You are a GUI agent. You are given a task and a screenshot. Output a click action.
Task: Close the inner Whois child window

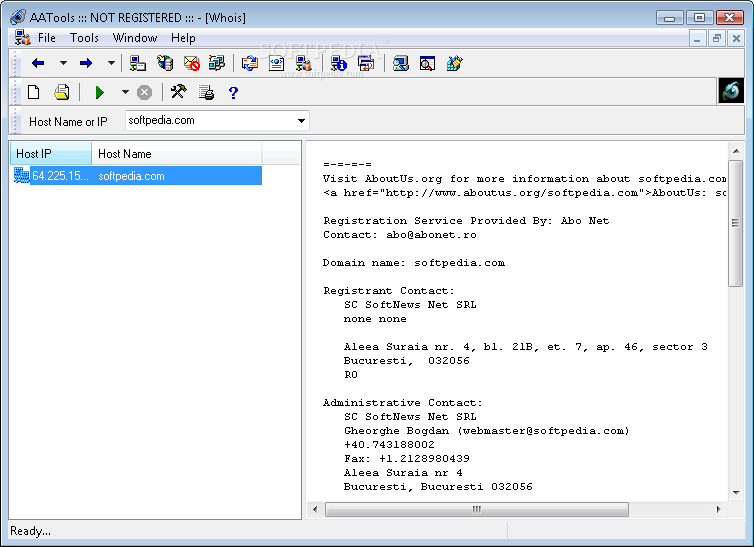tap(736, 38)
